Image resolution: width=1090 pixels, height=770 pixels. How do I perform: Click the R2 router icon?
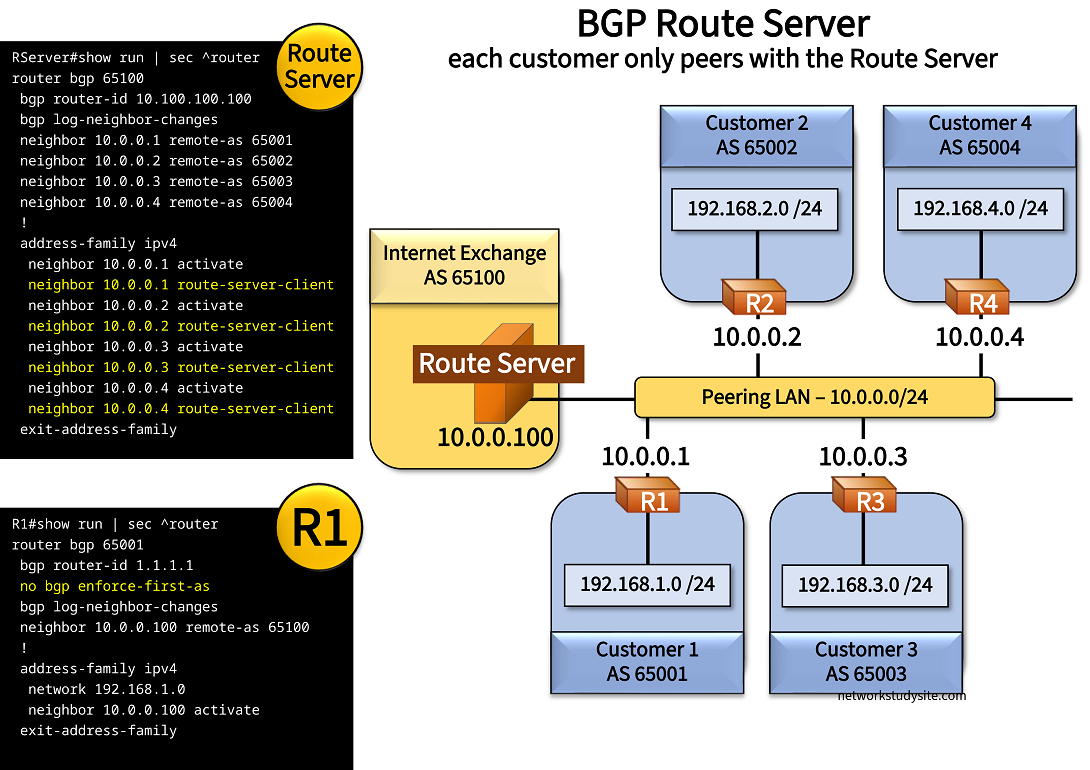pyautogui.click(x=756, y=297)
